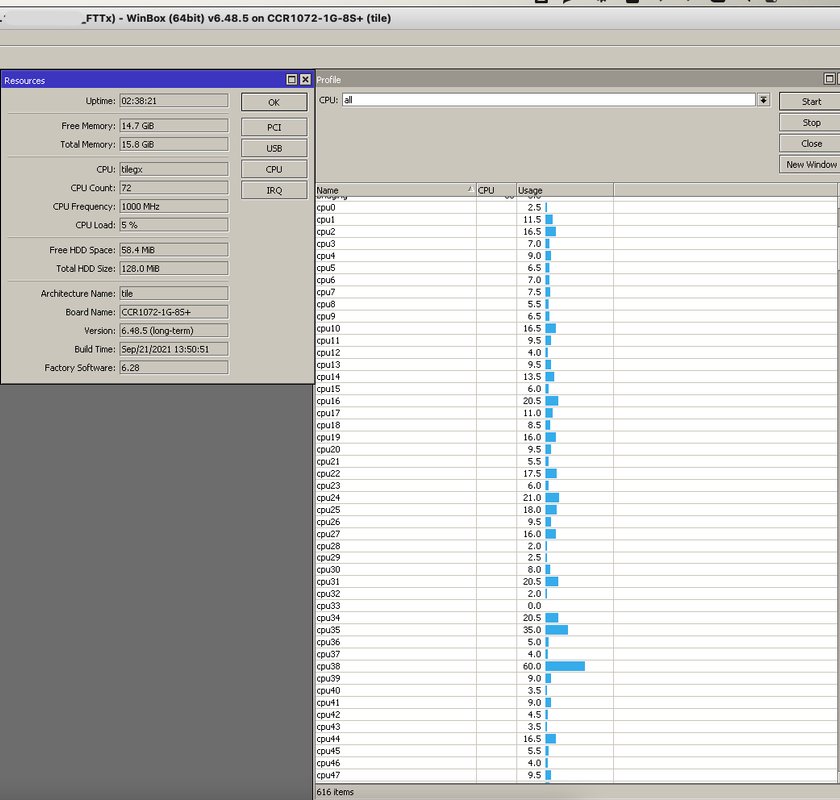This screenshot has height=800, width=840.
Task: Open per-CPU load via CPU button
Action: click(x=274, y=169)
